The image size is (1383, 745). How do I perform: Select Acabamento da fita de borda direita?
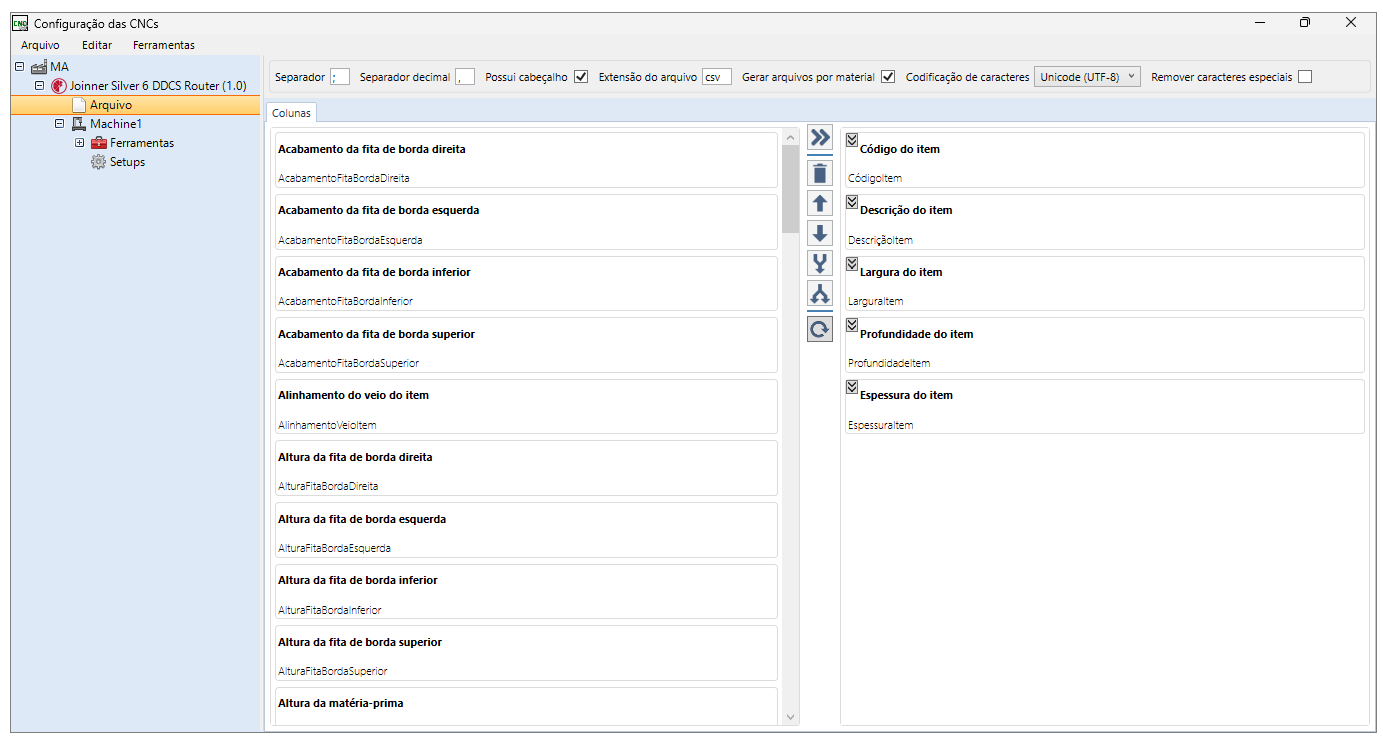pyautogui.click(x=526, y=160)
